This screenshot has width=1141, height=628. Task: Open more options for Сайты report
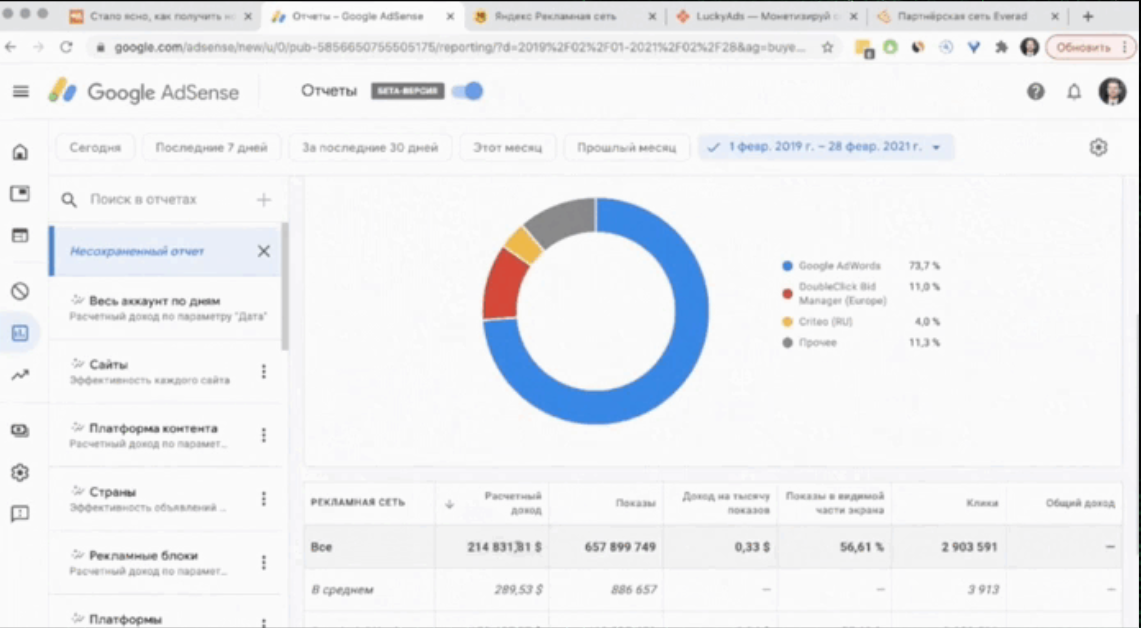(263, 372)
